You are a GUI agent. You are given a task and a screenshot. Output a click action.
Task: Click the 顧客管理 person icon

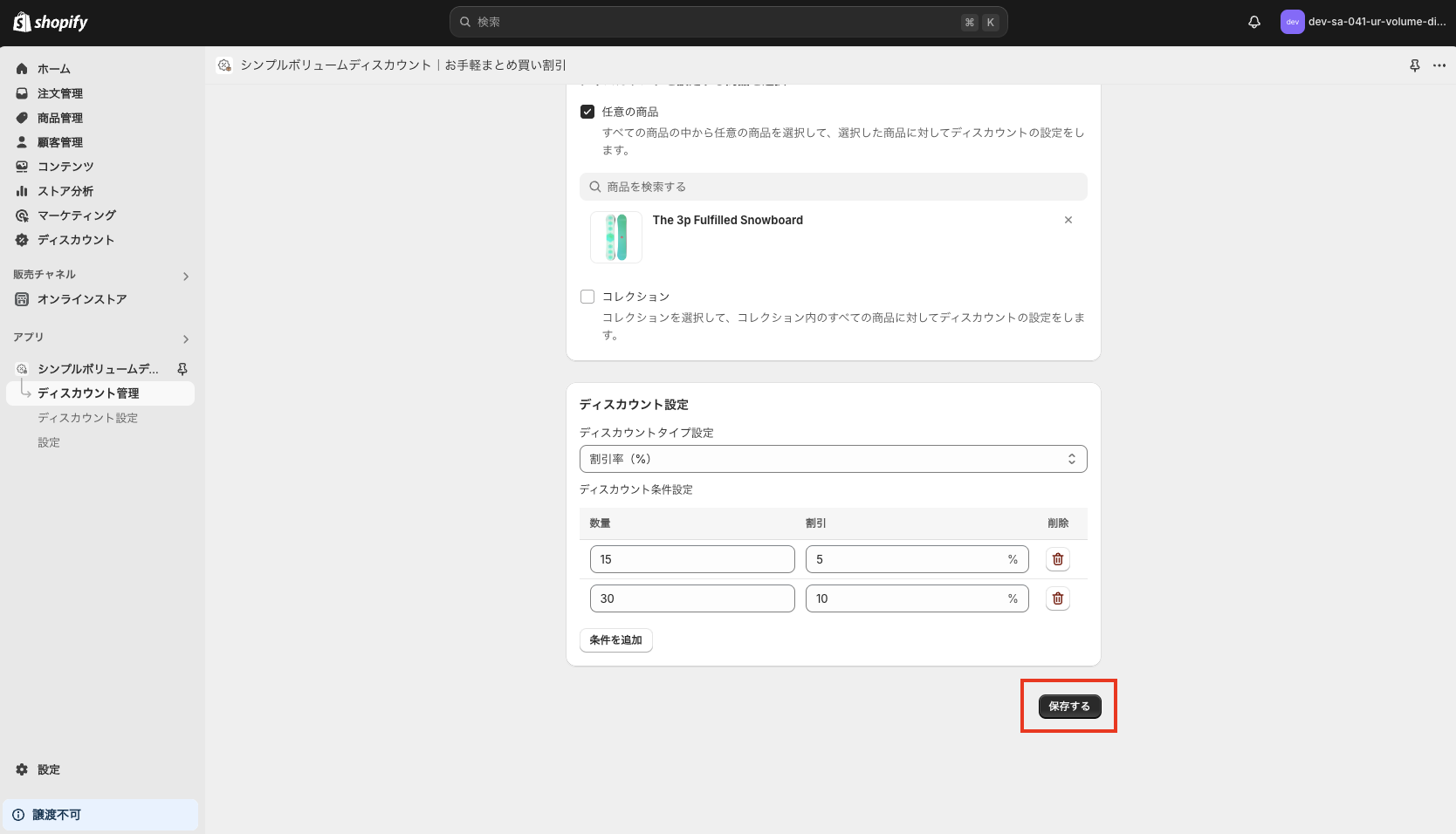click(22, 142)
